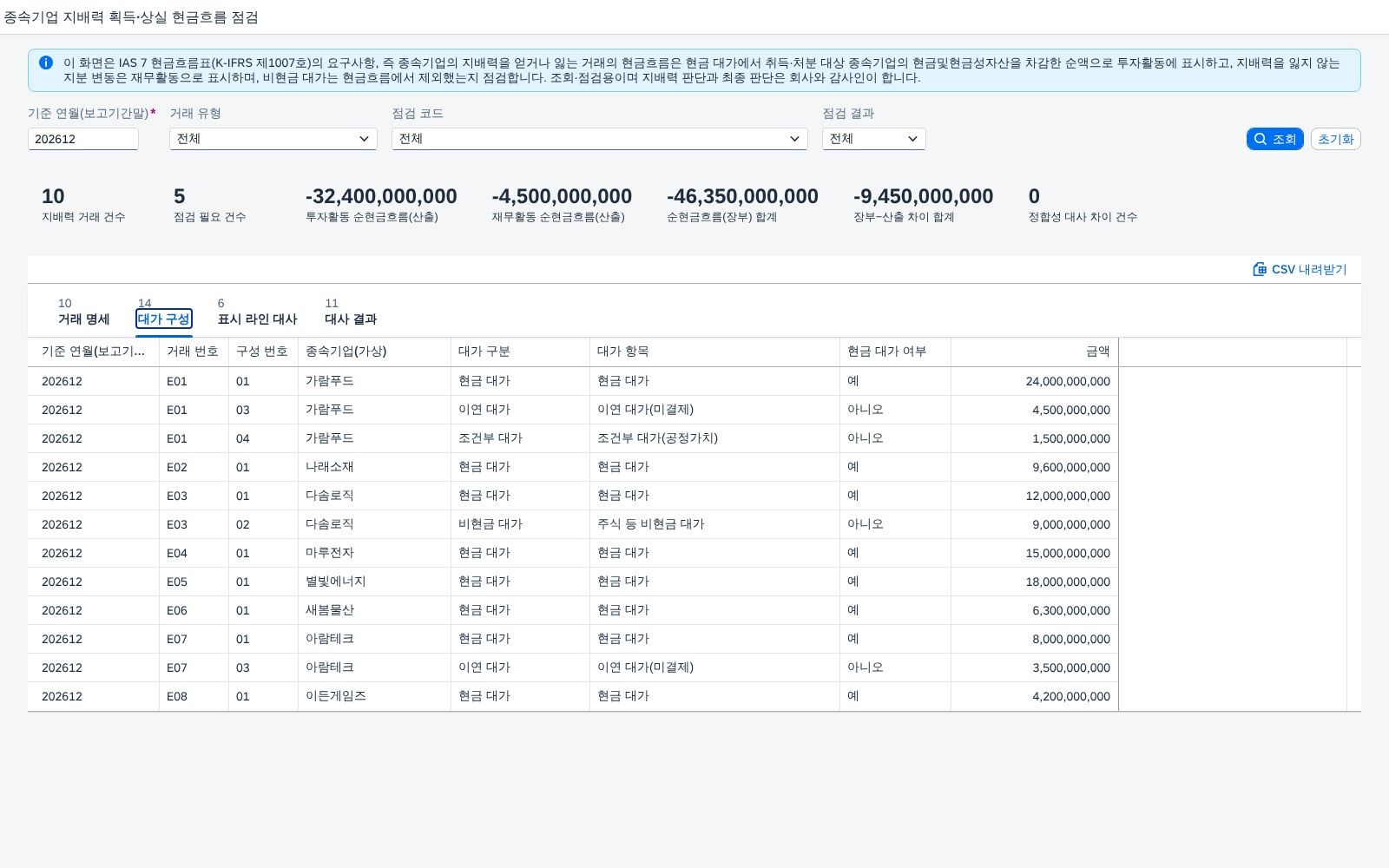
Task: Select the 별빛에너지 E05 table row
Action: tap(573, 582)
